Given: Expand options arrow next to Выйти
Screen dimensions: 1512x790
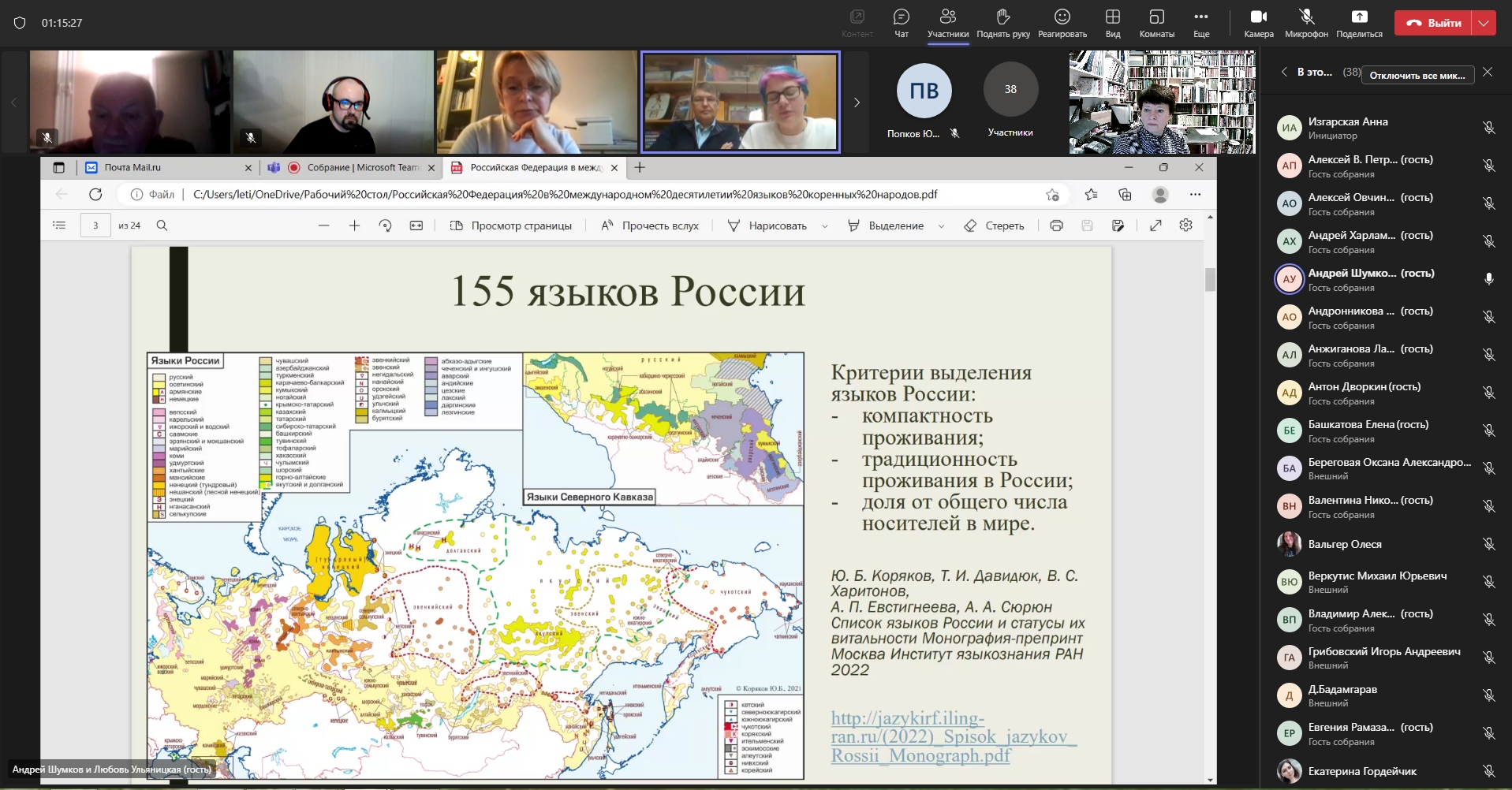Looking at the screenshot, I should coord(1484,23).
